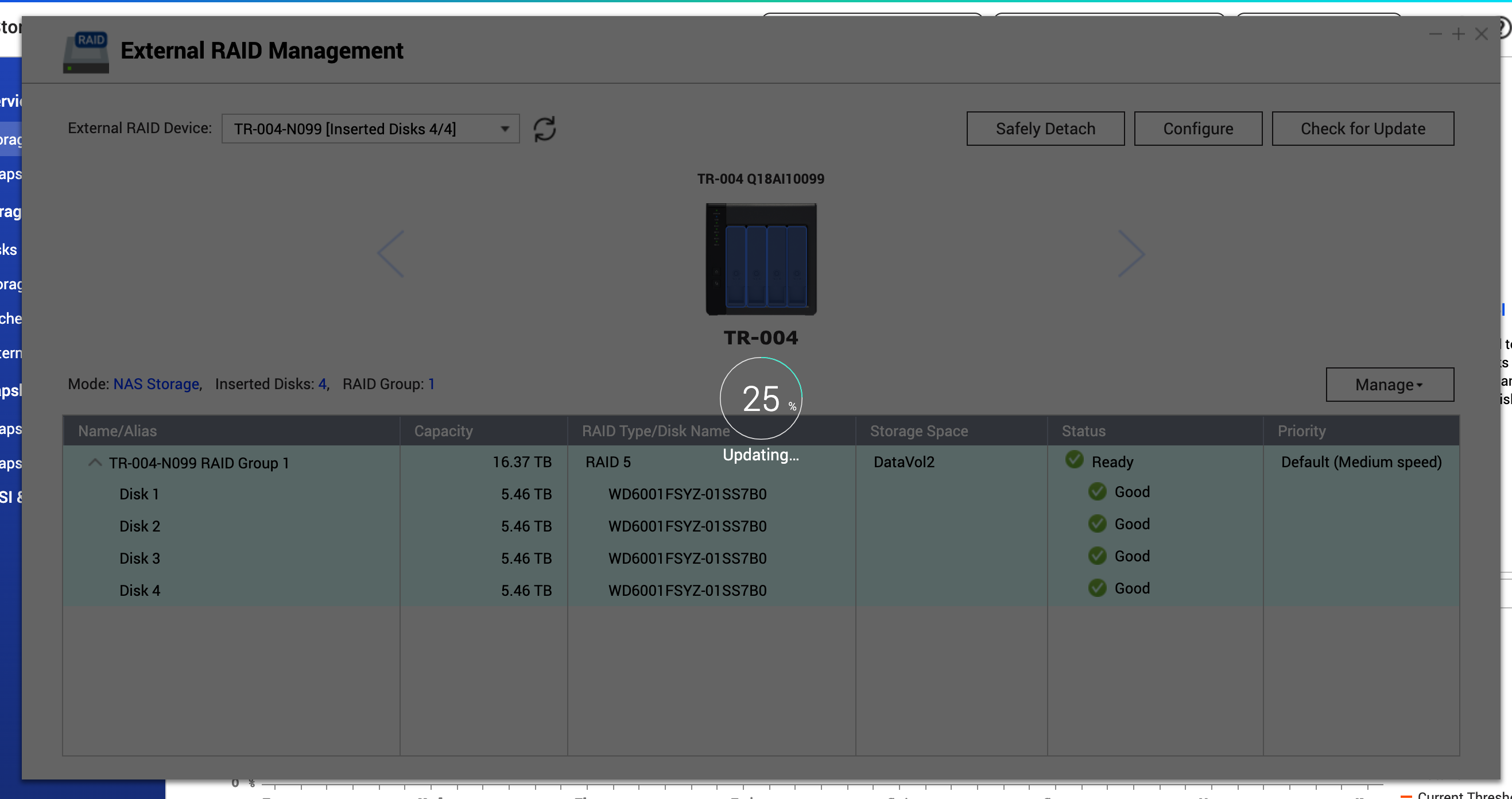Click the TR-004 Q18AI10099 serial label
The height and width of the screenshot is (799, 1512).
tap(761, 179)
